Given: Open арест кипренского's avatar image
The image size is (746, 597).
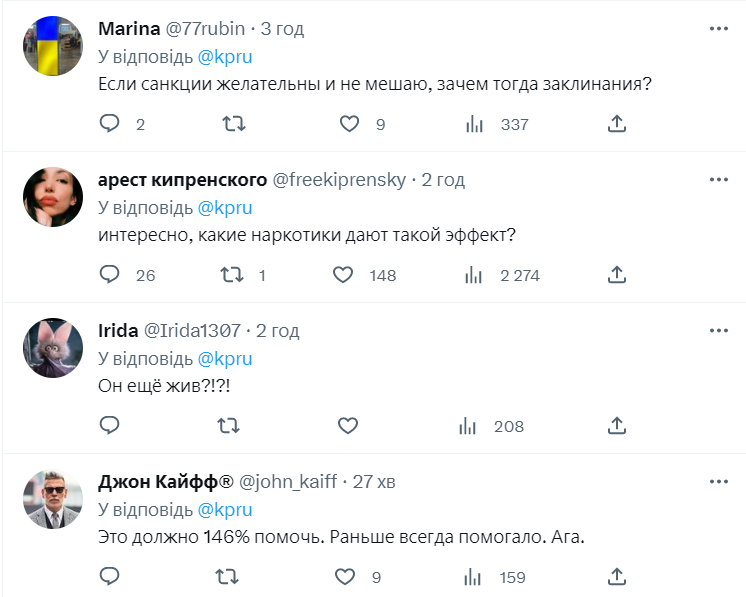Looking at the screenshot, I should [52, 196].
